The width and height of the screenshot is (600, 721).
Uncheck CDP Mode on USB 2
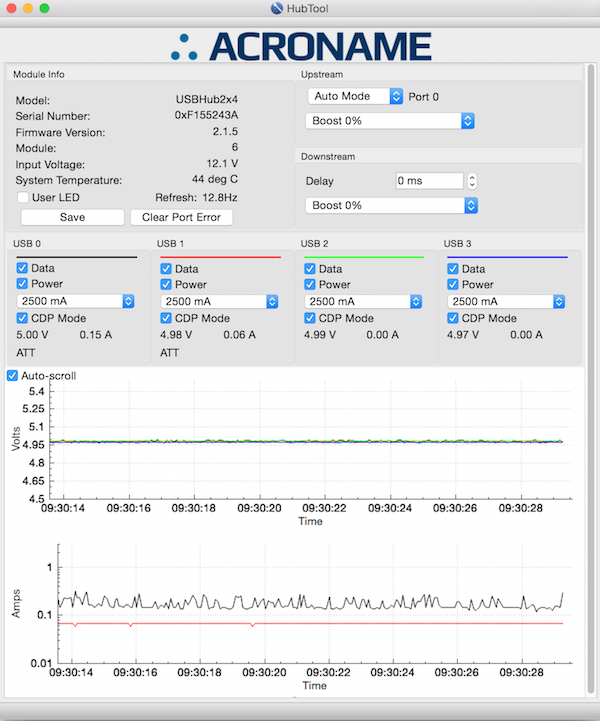(310, 318)
